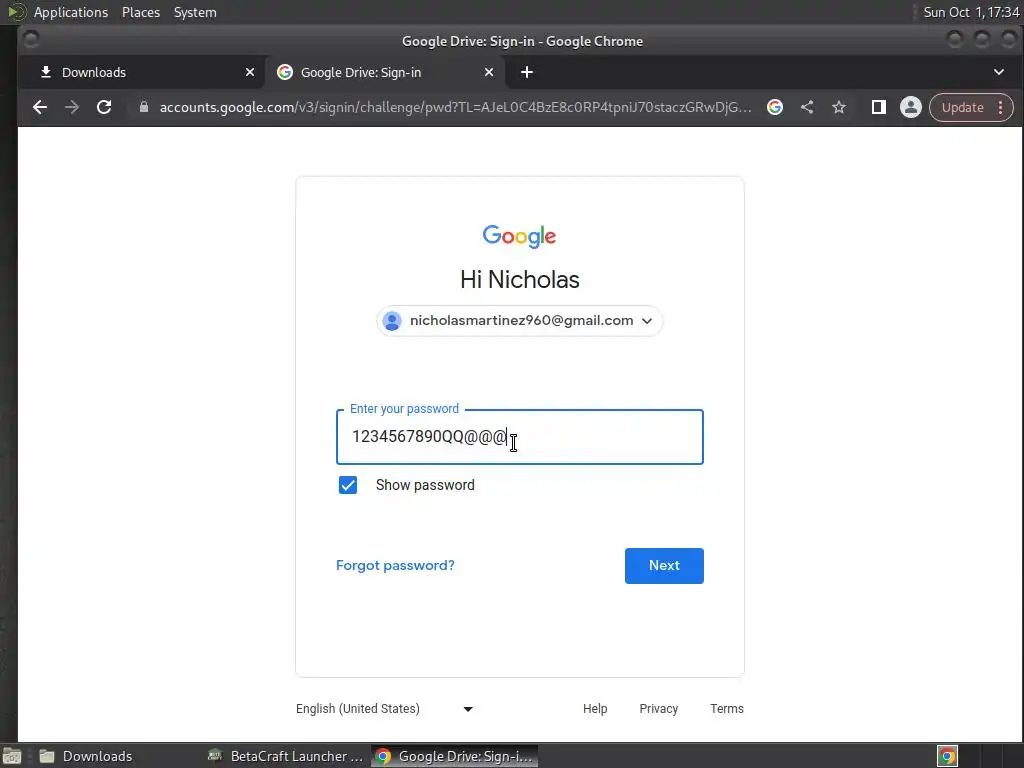Focus the Enter your password field
Screen dimensions: 1024x768
point(520,437)
